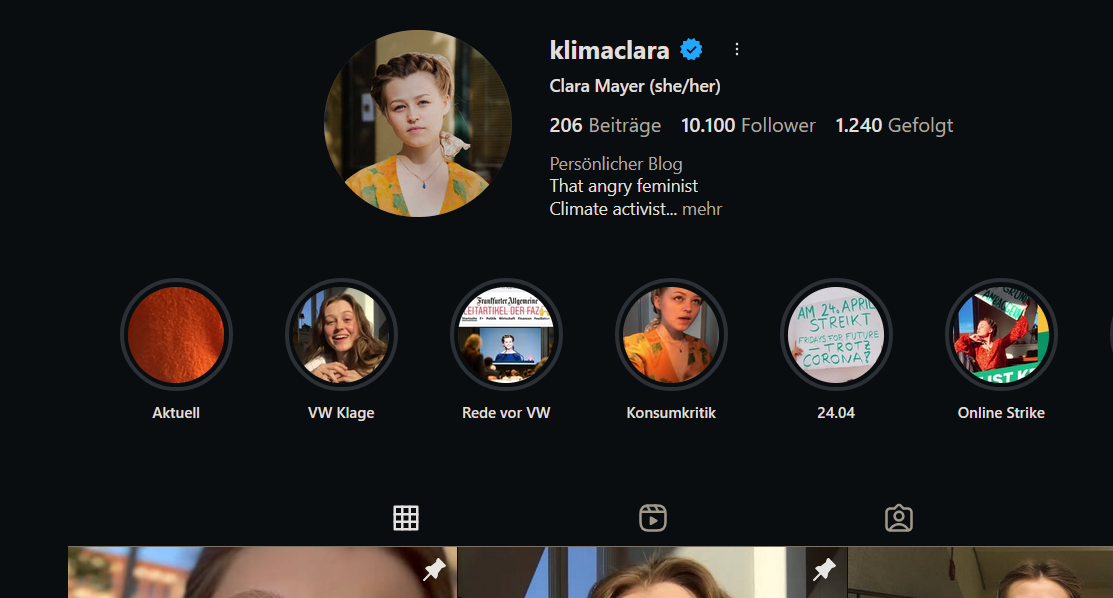The height and width of the screenshot is (598, 1113).
Task: Open the Aktuell story highlight
Action: (x=176, y=335)
